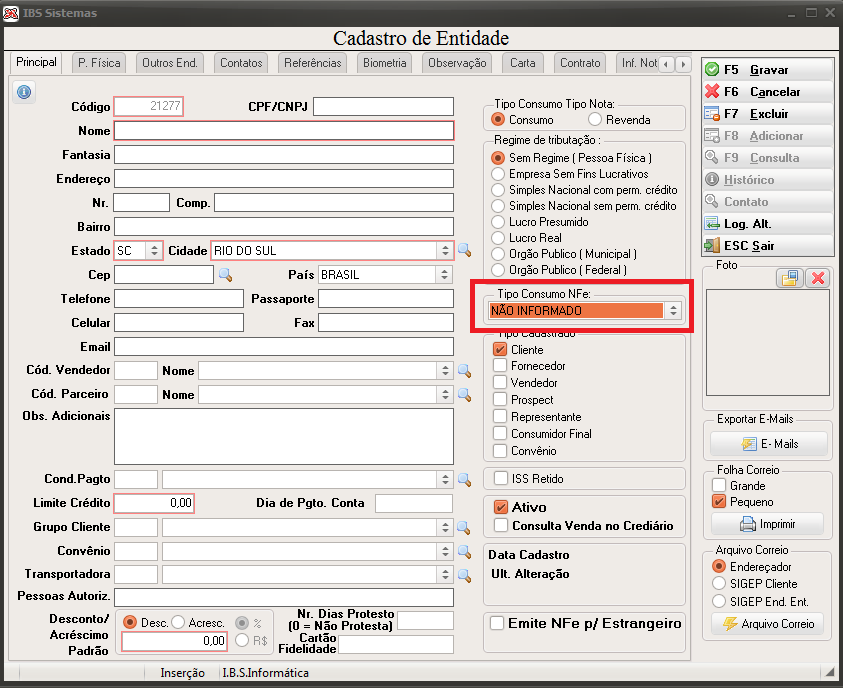Viewport: 843px width, 688px height.
Task: Toggle the Ativo checkbox
Action: 501,507
